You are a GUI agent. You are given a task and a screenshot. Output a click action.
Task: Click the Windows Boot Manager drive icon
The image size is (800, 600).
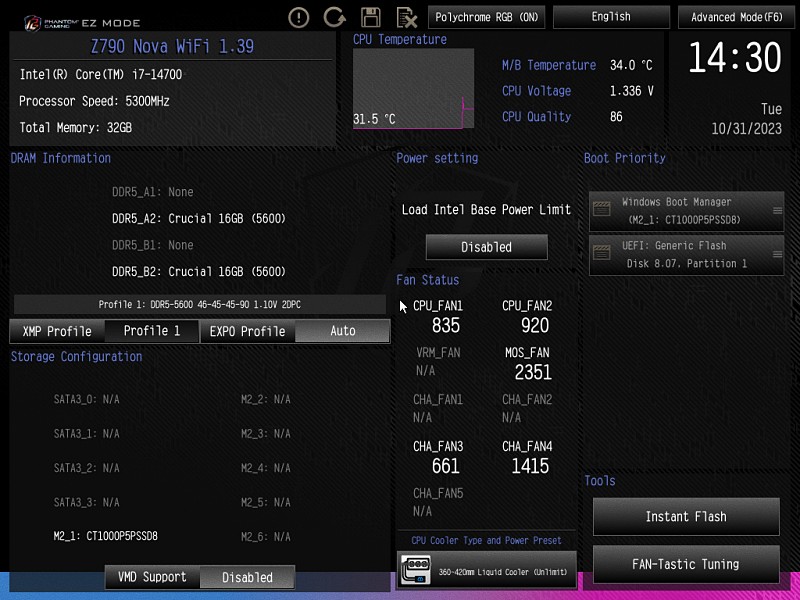[601, 210]
